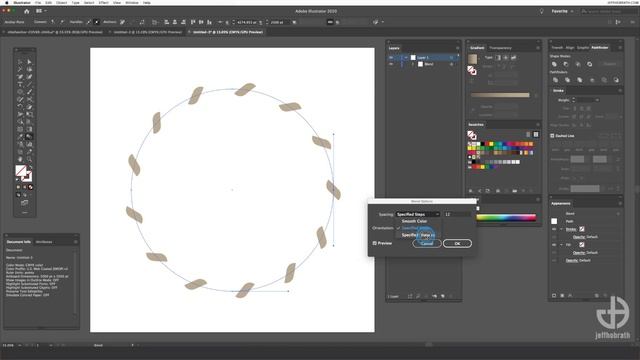
Task: Select the Pen tool
Action: (x=20, y=77)
